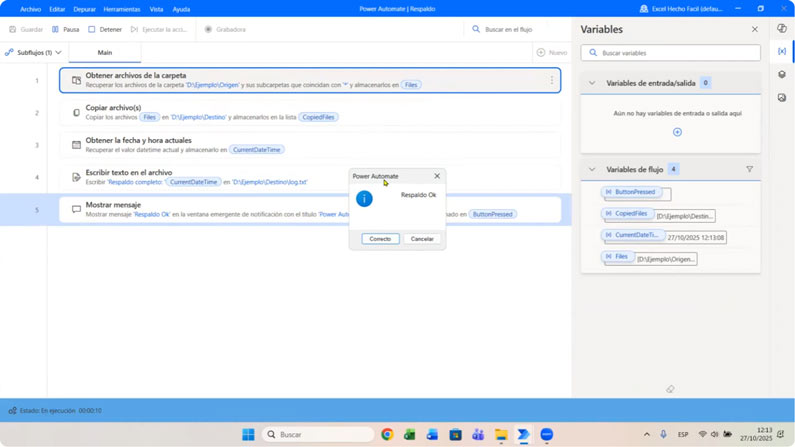The width and height of the screenshot is (795, 447).
Task: Close the Variables panel
Action: point(754,29)
